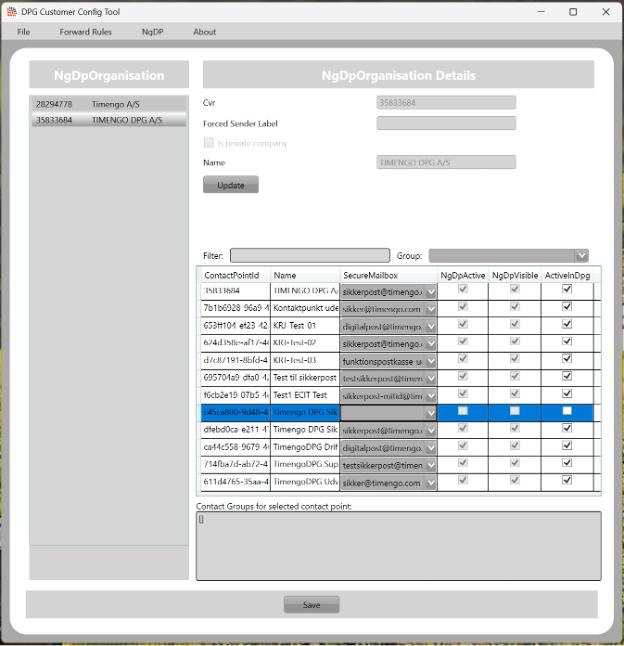This screenshot has width=624, height=646.
Task: Click the Forced Sender Label input field
Action: (446, 123)
